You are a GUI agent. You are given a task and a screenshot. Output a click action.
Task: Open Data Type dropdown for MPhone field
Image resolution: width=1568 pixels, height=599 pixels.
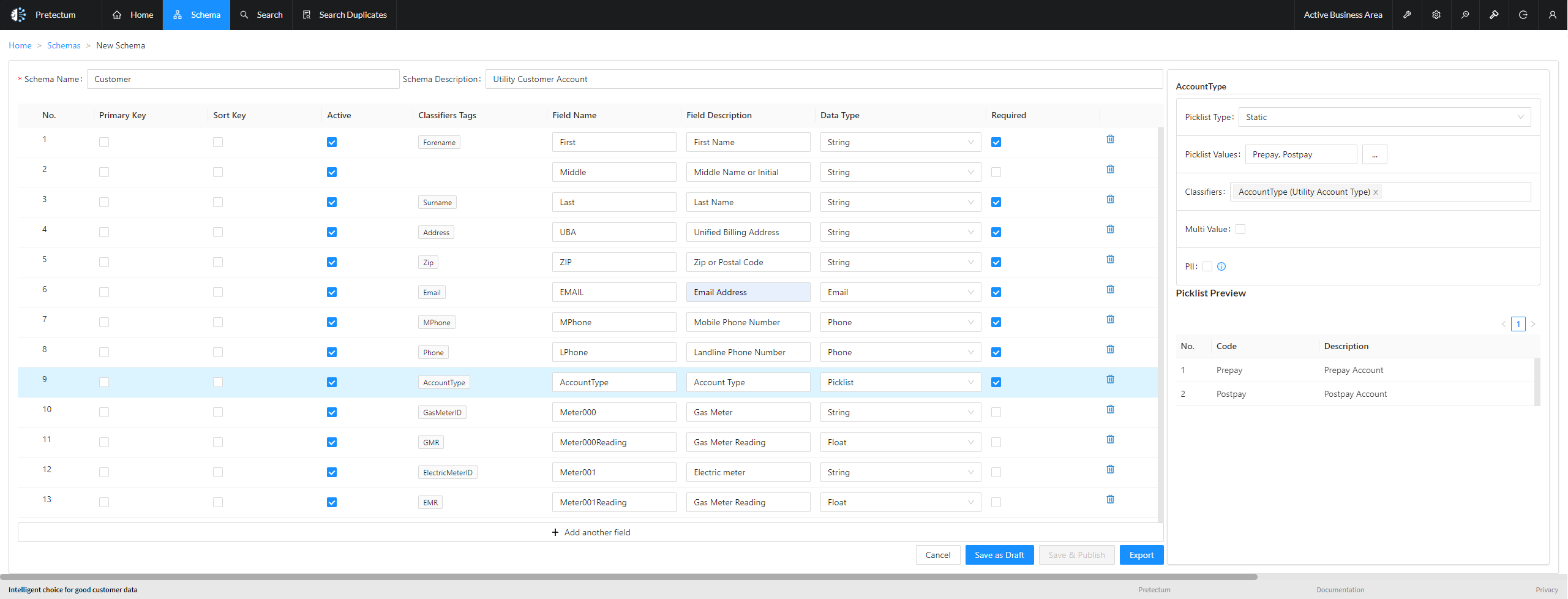901,322
